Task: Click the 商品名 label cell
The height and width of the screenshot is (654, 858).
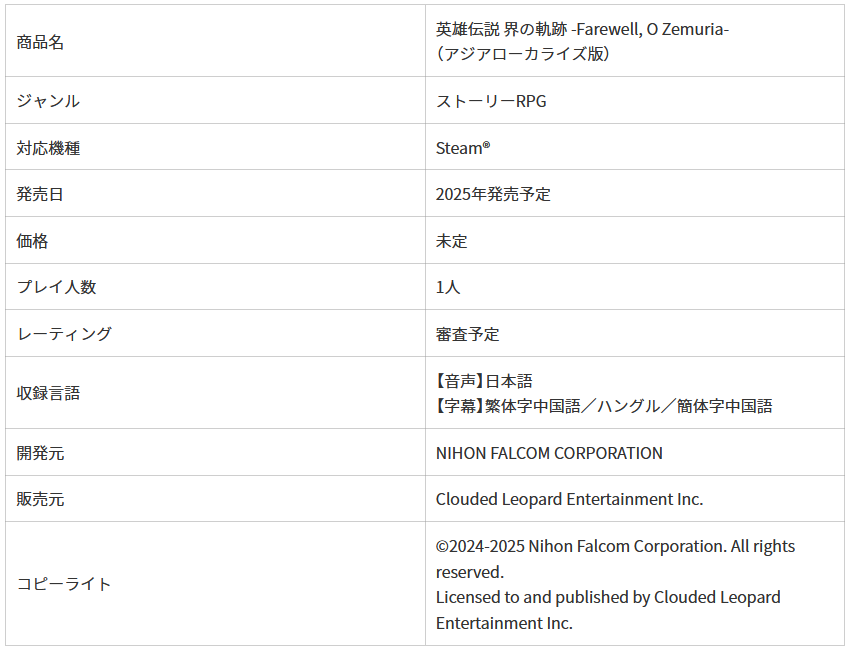Action: point(41,42)
